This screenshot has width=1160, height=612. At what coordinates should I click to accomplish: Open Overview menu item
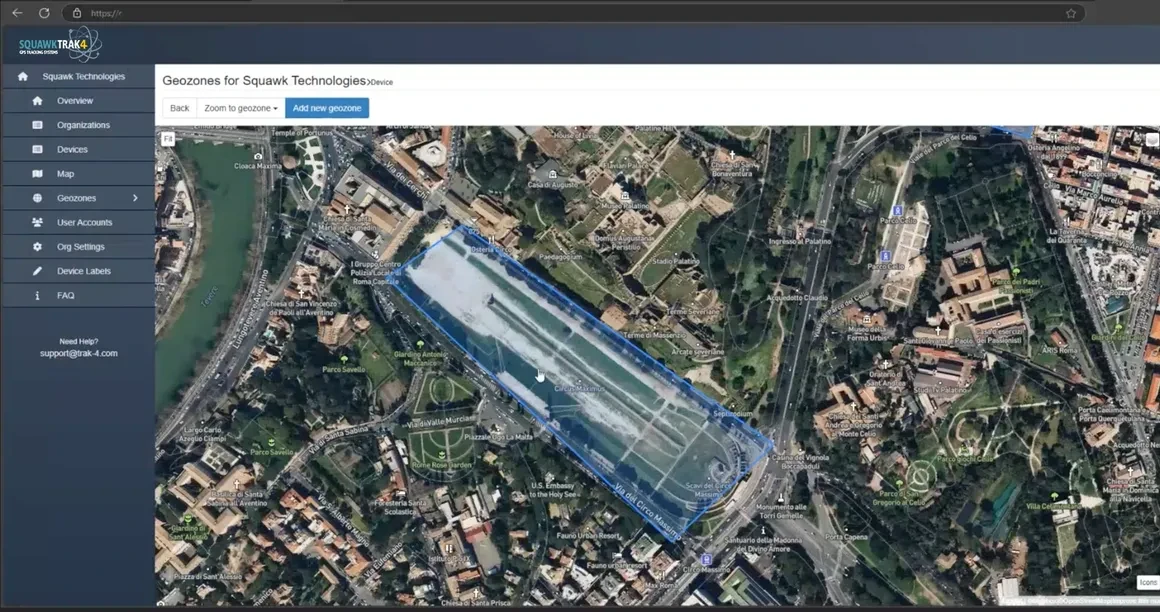click(x=78, y=101)
